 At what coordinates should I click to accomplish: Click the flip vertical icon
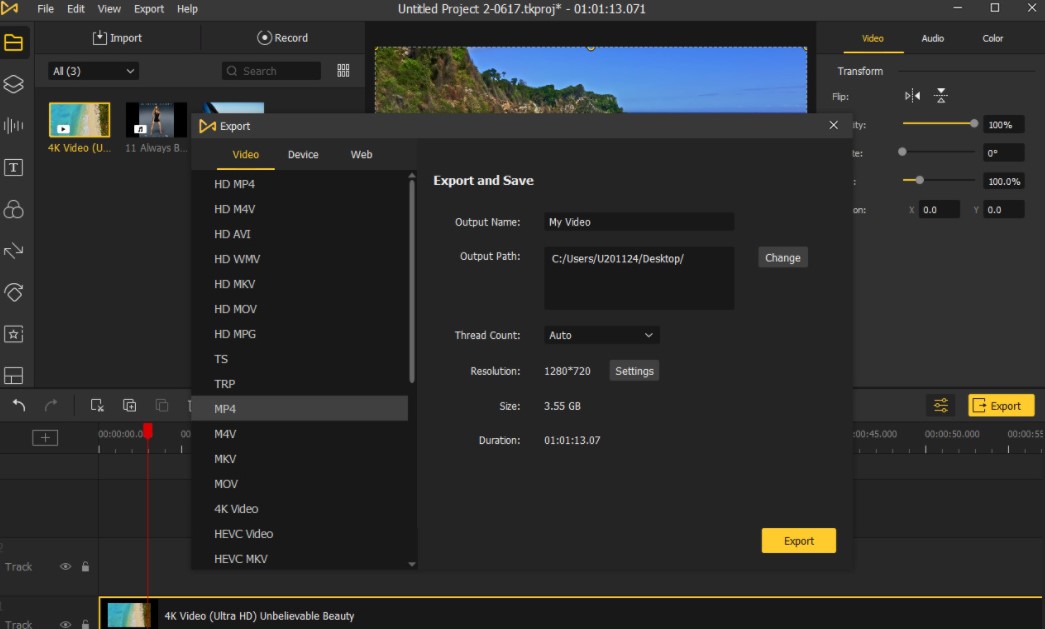click(x=940, y=96)
